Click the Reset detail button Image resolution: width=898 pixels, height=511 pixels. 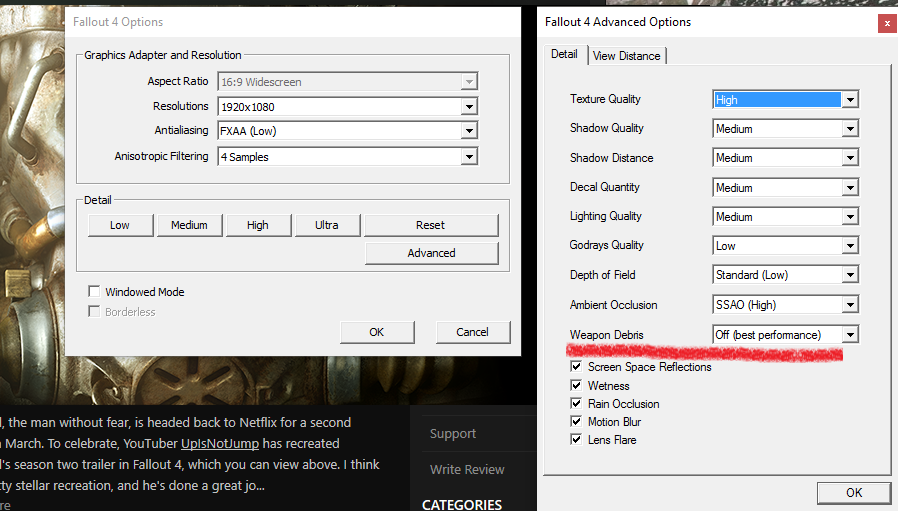[x=431, y=225]
